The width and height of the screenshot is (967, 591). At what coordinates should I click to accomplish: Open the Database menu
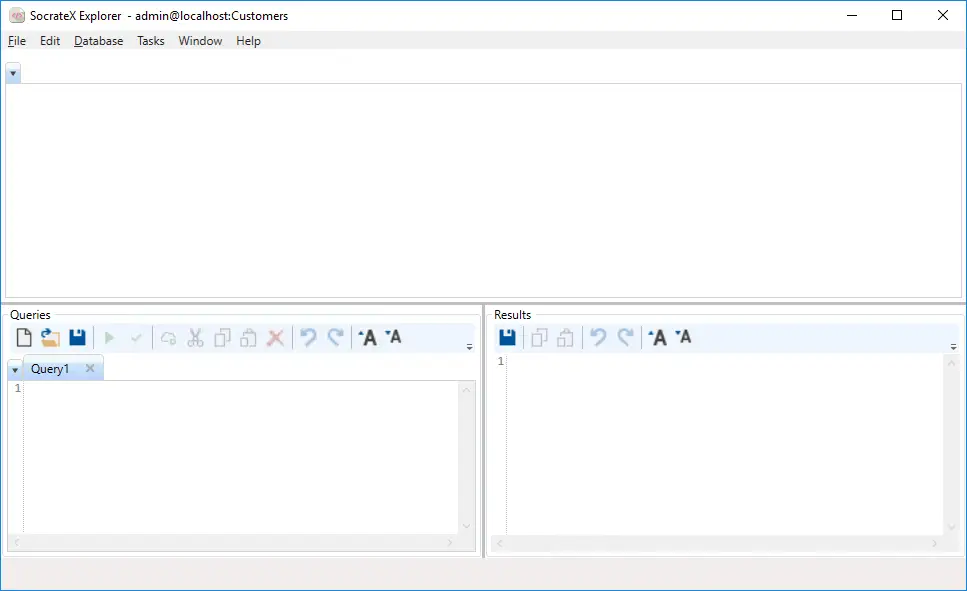pyautogui.click(x=99, y=41)
